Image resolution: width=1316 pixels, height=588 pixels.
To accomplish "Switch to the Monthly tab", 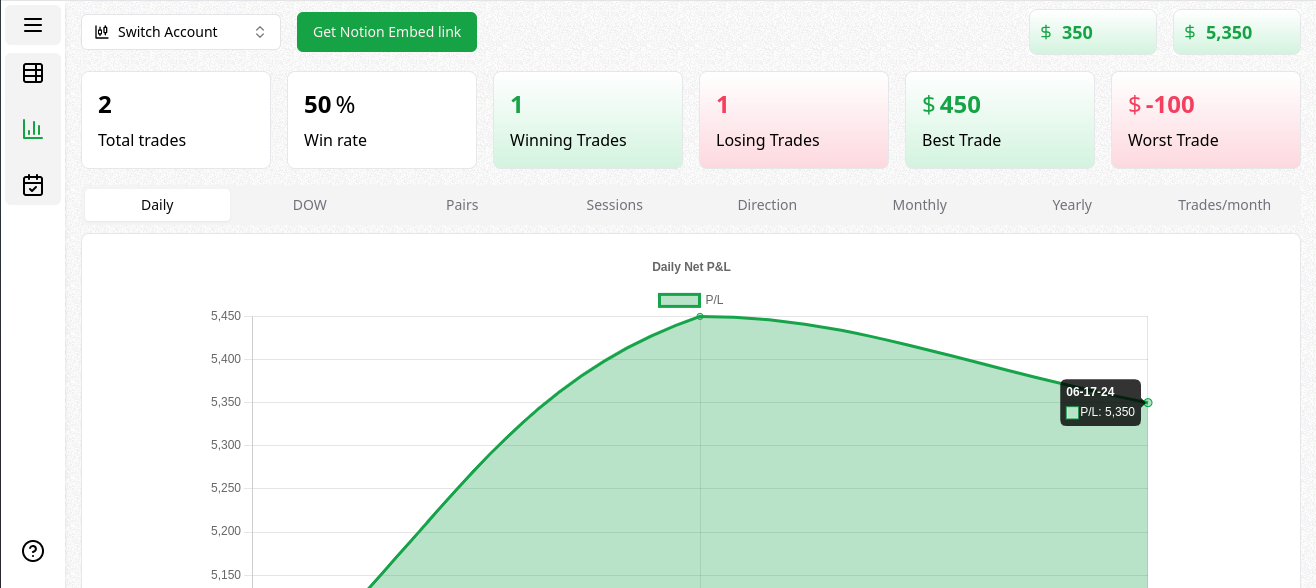I will click(x=920, y=205).
